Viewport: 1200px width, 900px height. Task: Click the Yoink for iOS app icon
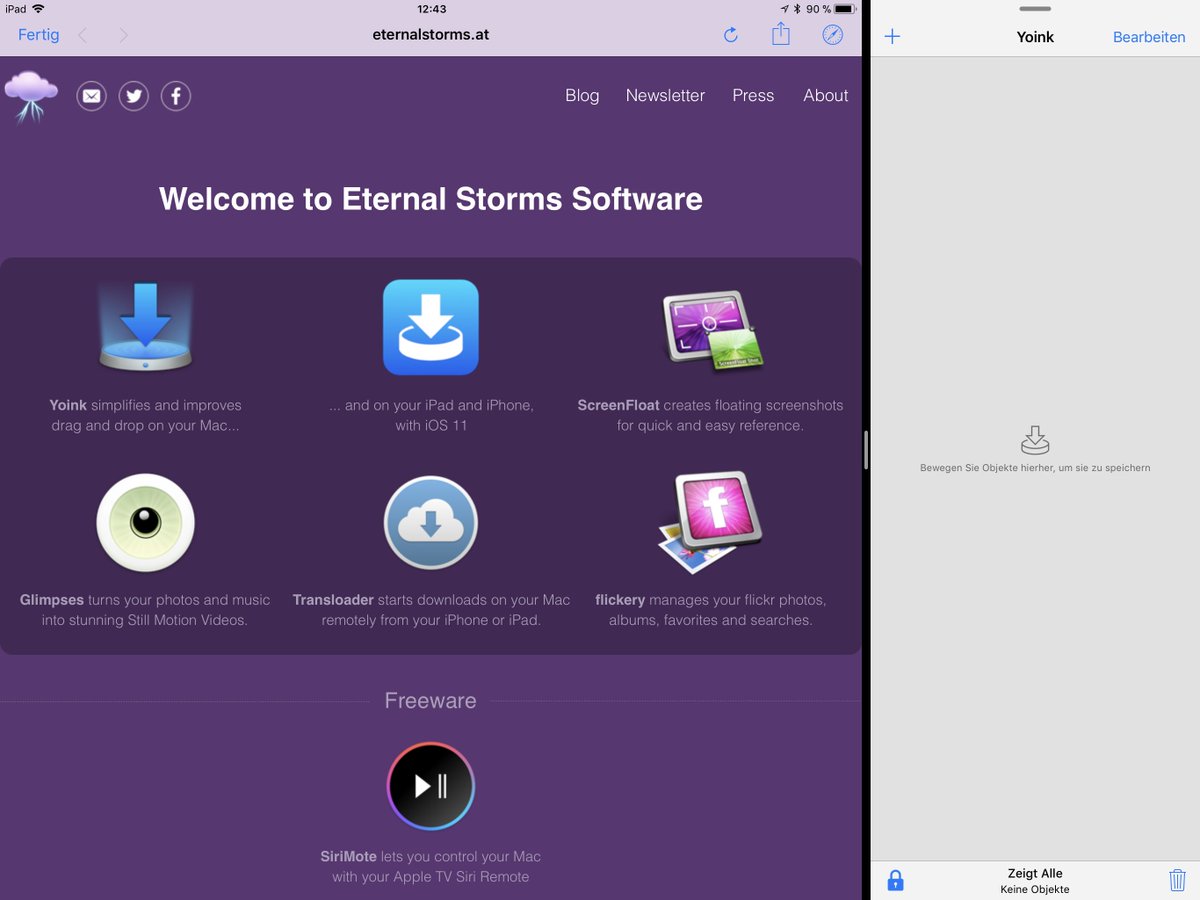tap(431, 327)
